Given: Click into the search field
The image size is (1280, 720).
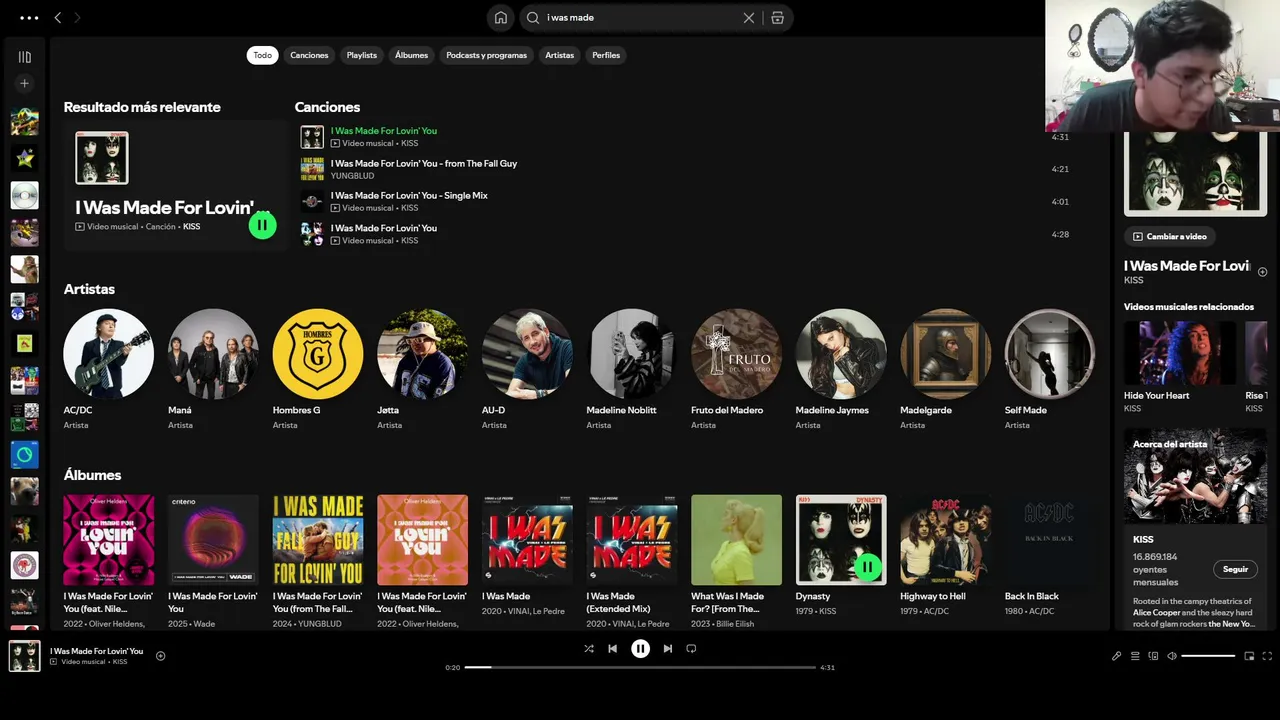Looking at the screenshot, I should tap(640, 18).
